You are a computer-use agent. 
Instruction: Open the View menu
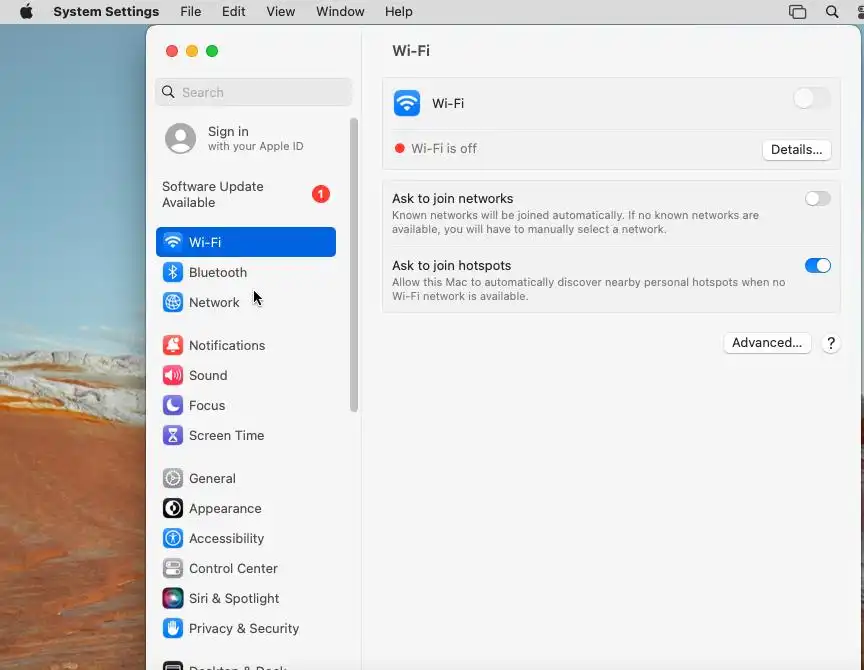(280, 12)
